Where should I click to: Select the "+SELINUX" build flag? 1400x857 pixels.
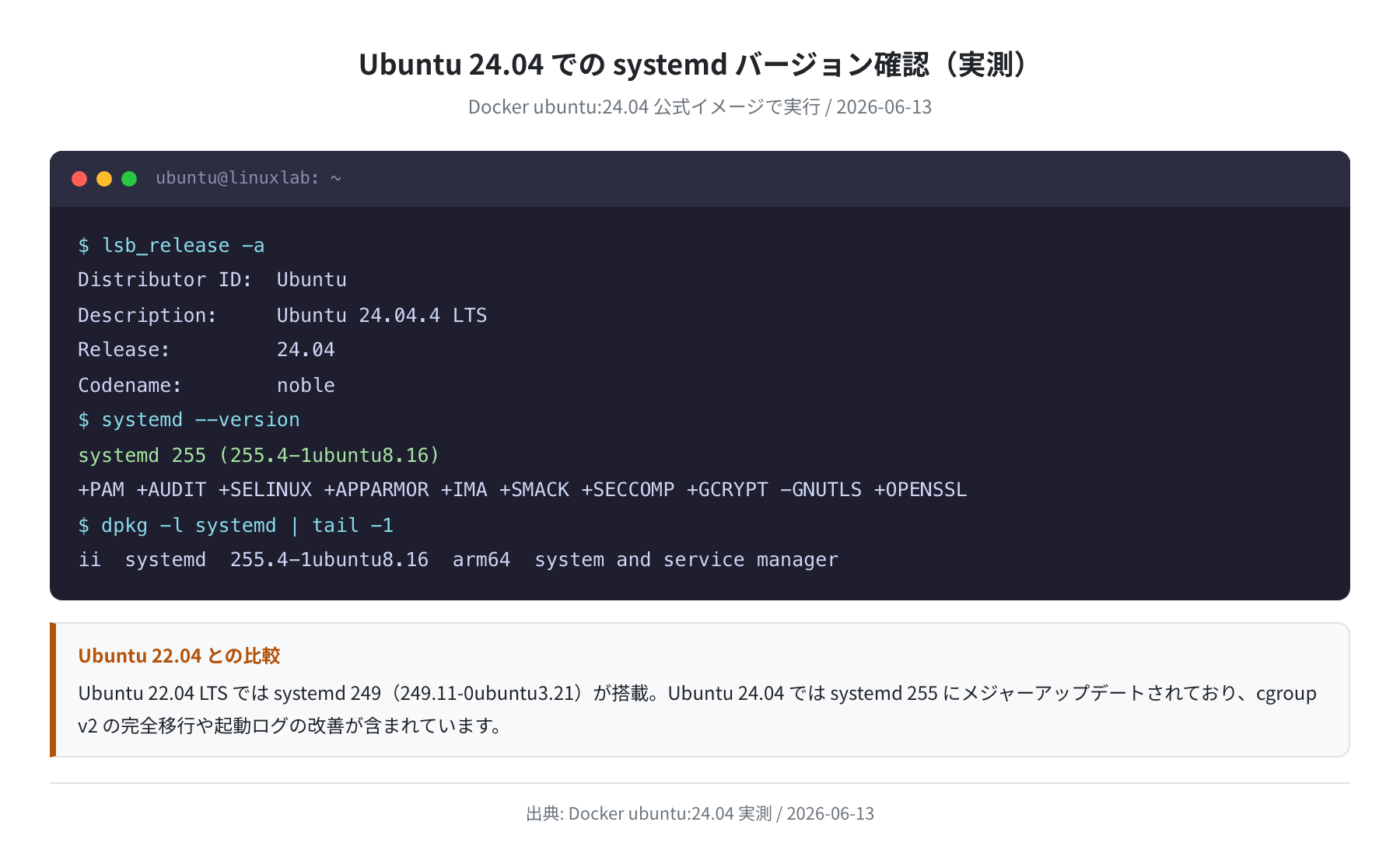(x=265, y=490)
